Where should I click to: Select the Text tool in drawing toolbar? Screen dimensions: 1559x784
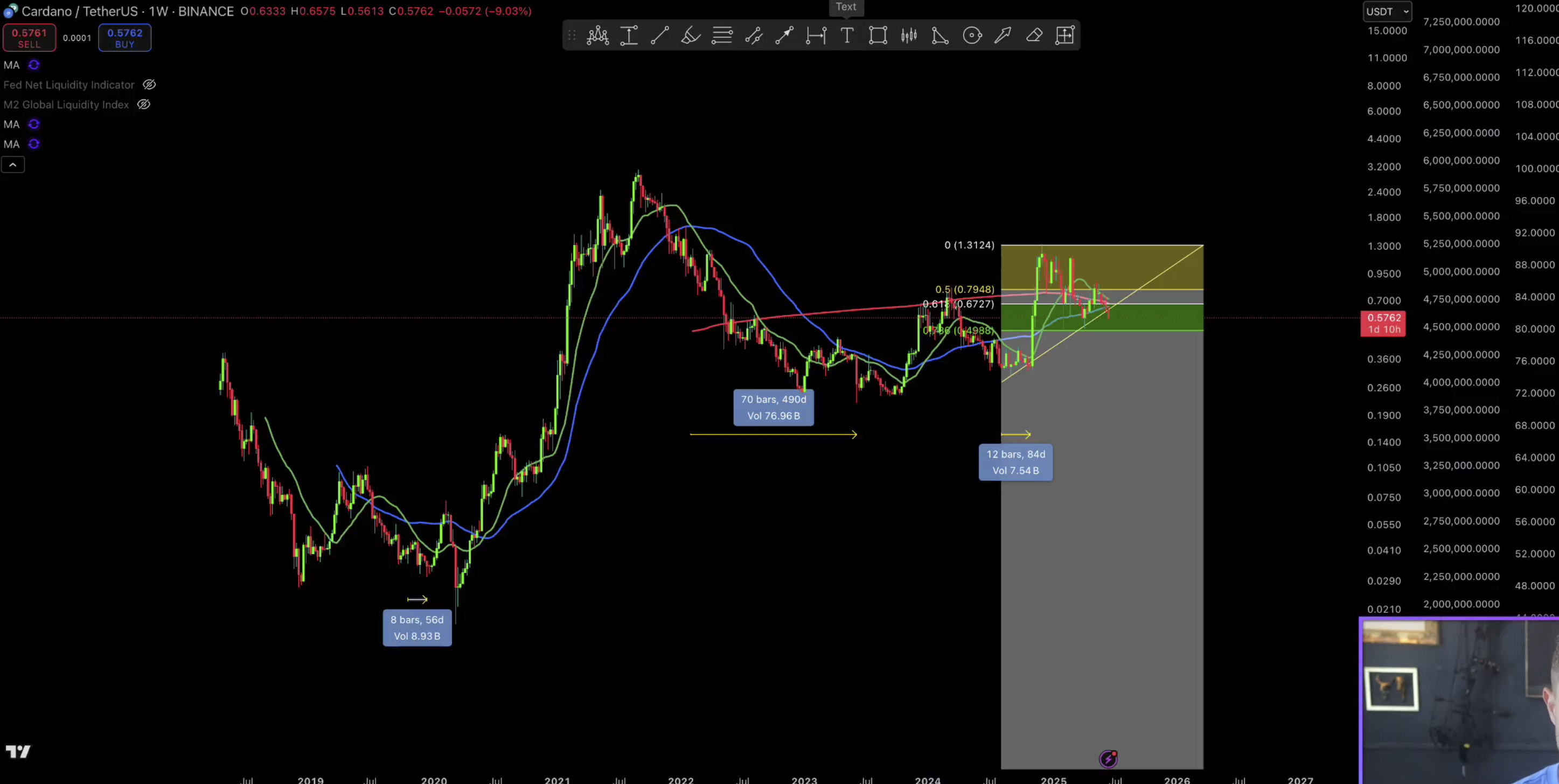click(847, 36)
